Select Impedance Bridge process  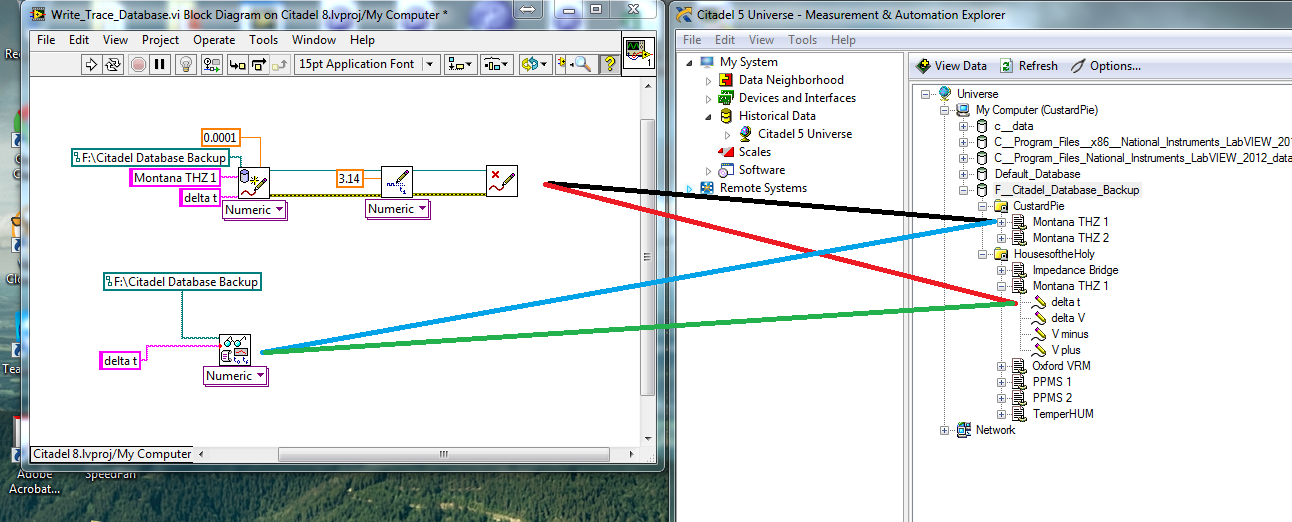click(1075, 270)
